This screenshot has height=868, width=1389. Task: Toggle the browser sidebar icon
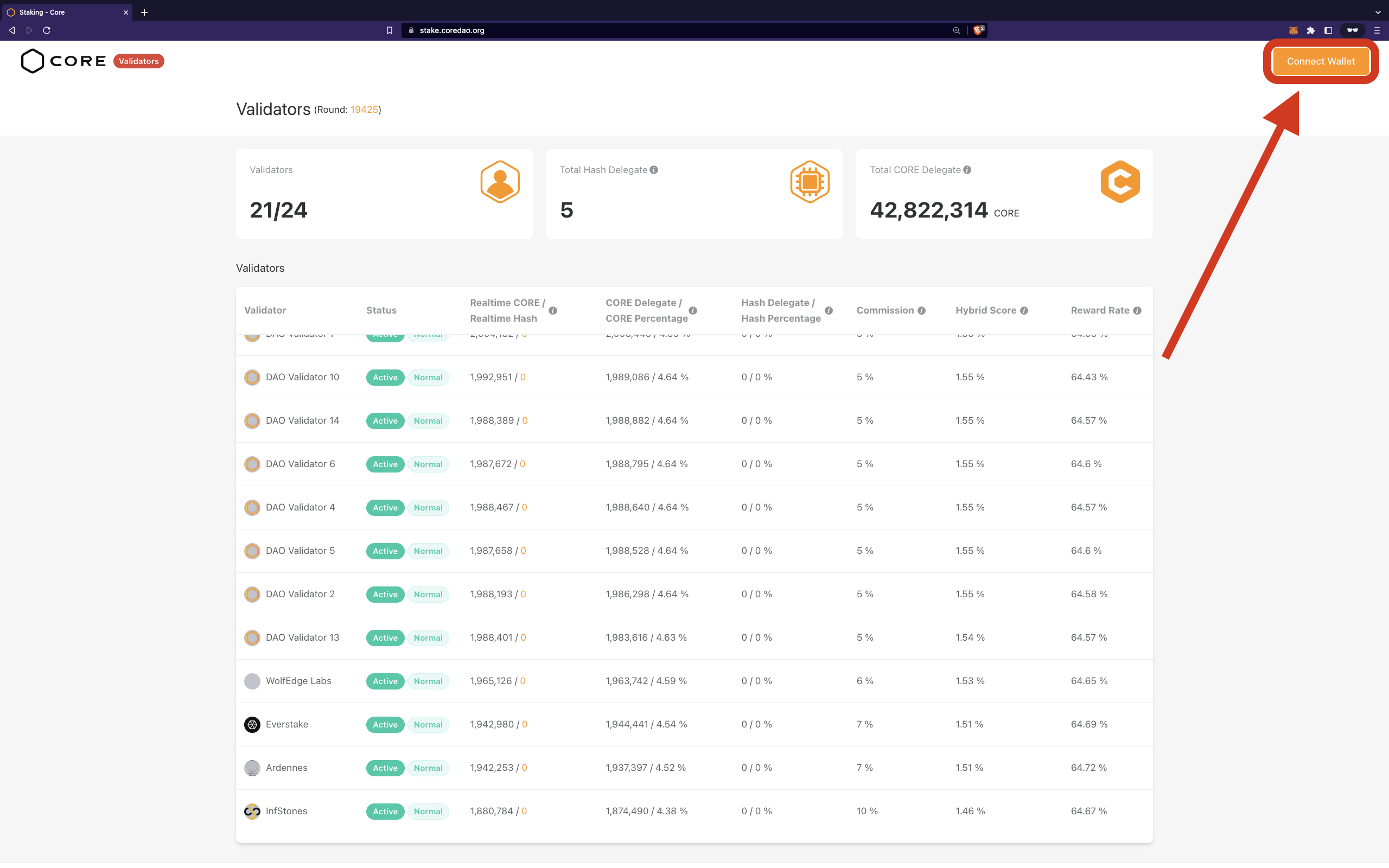[1328, 30]
